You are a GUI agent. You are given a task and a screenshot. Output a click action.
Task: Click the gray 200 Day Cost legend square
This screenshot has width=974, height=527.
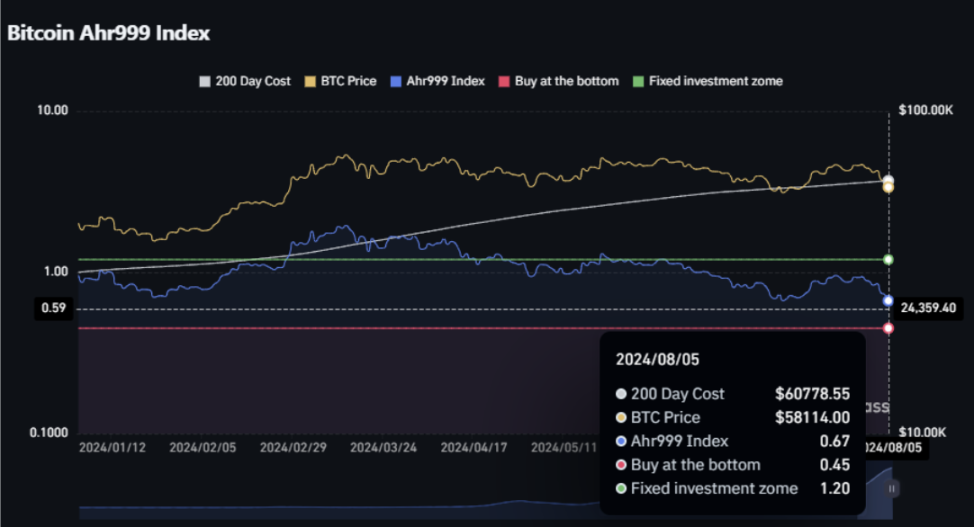tap(206, 81)
